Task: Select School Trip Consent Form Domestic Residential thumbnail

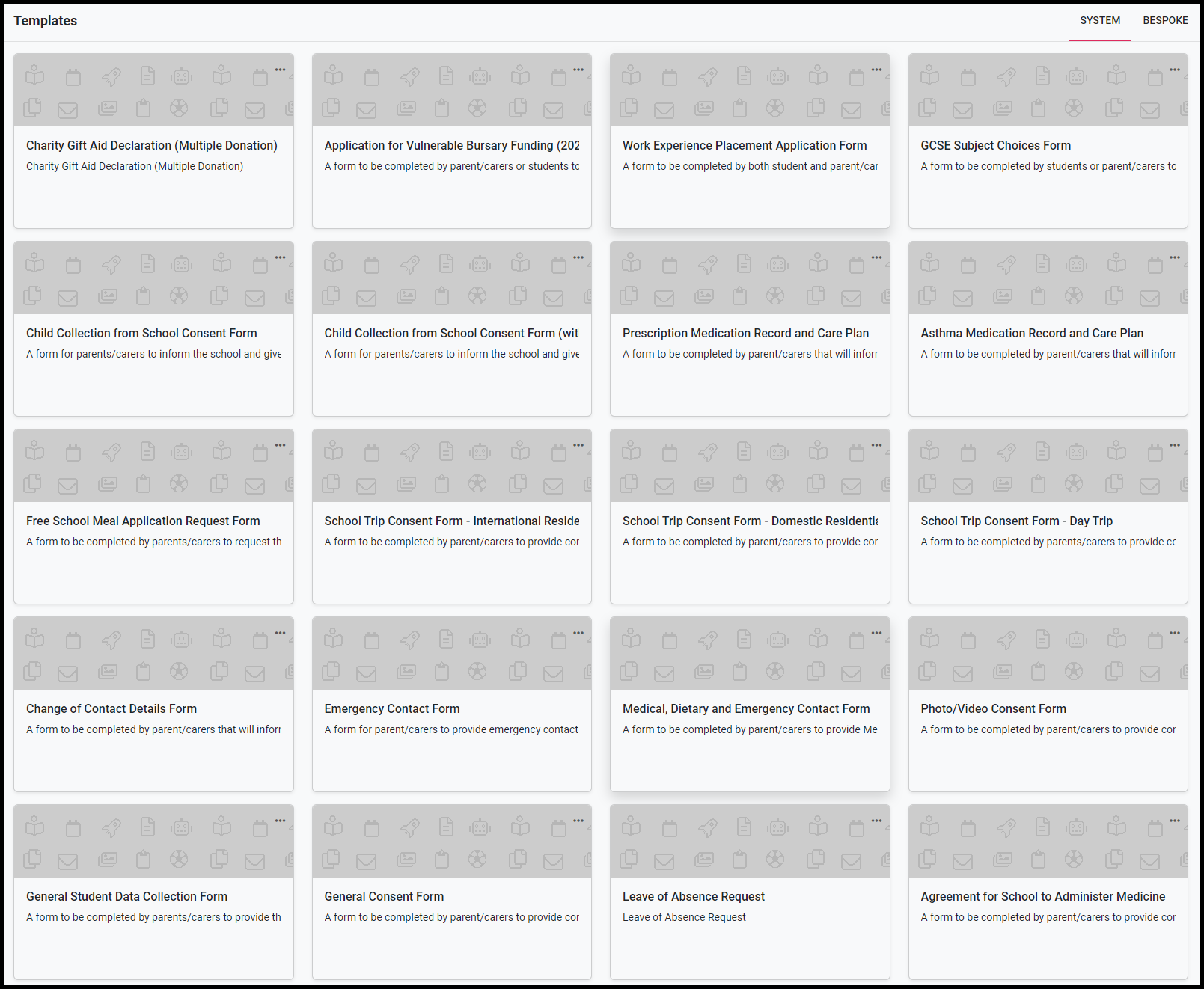Action: [x=750, y=466]
